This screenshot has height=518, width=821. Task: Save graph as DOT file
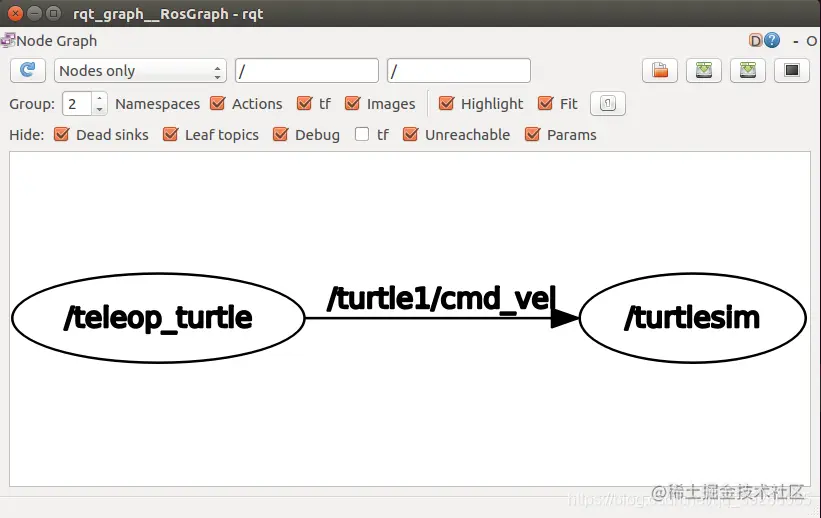[x=704, y=70]
